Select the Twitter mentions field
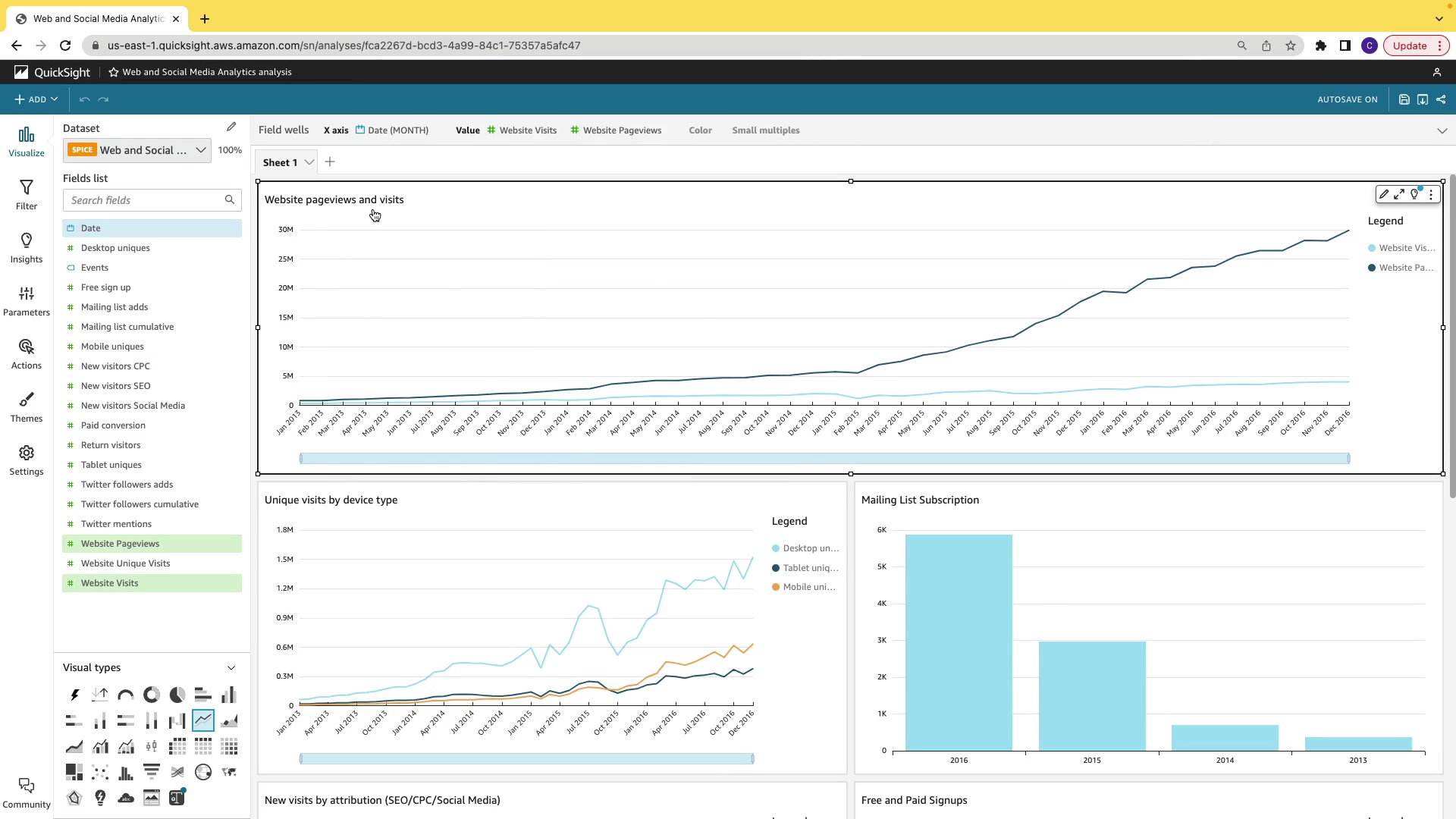Viewport: 1456px width, 819px height. click(116, 524)
